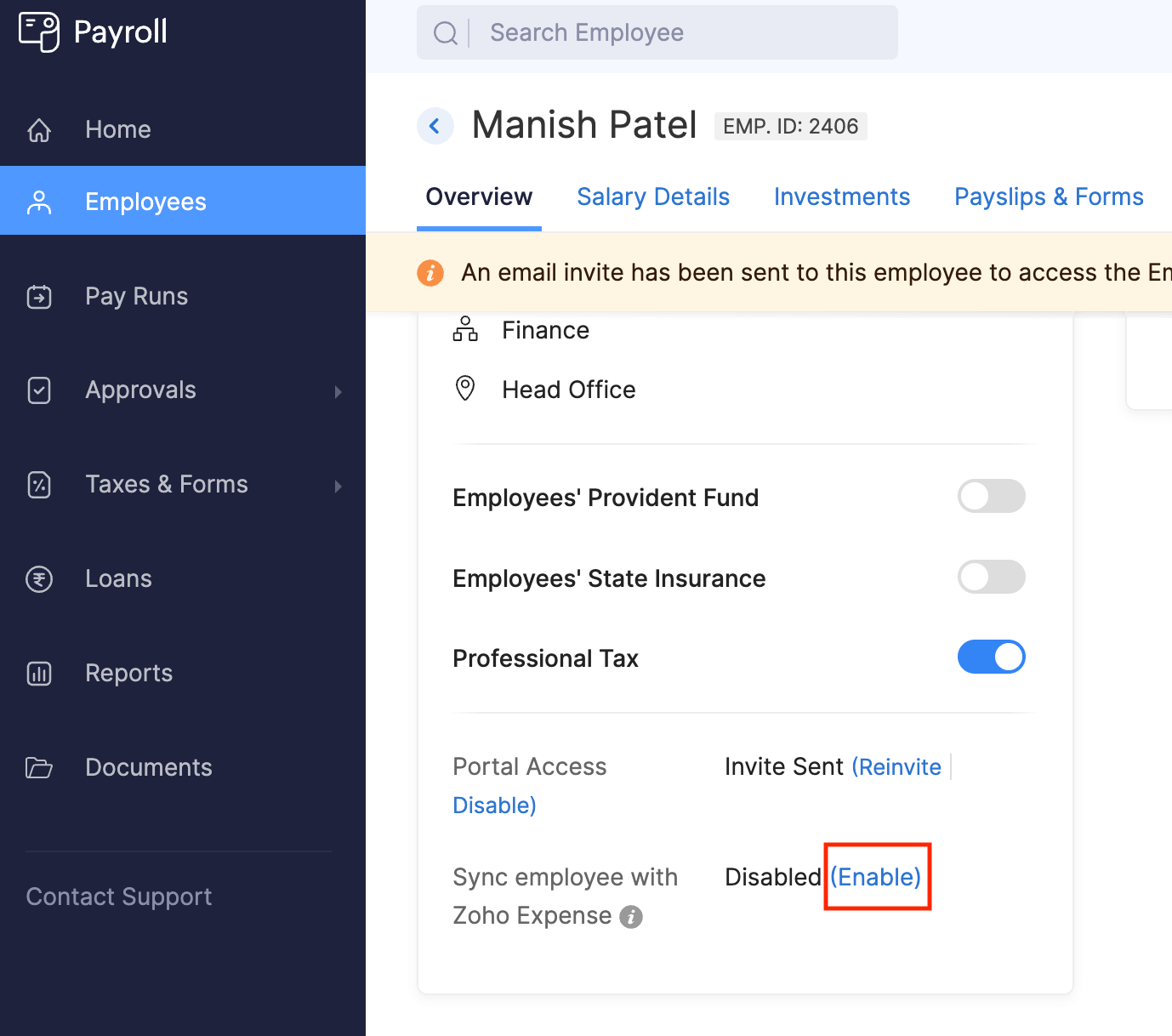Open Reports via the chart icon
Screen dimensions: 1172x1036
[x=39, y=673]
